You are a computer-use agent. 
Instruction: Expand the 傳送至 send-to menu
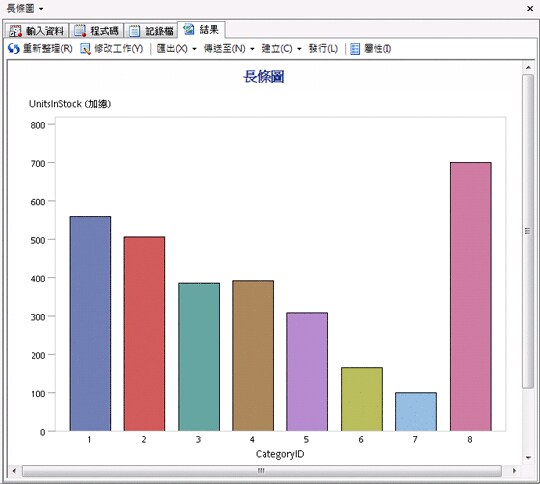point(252,49)
